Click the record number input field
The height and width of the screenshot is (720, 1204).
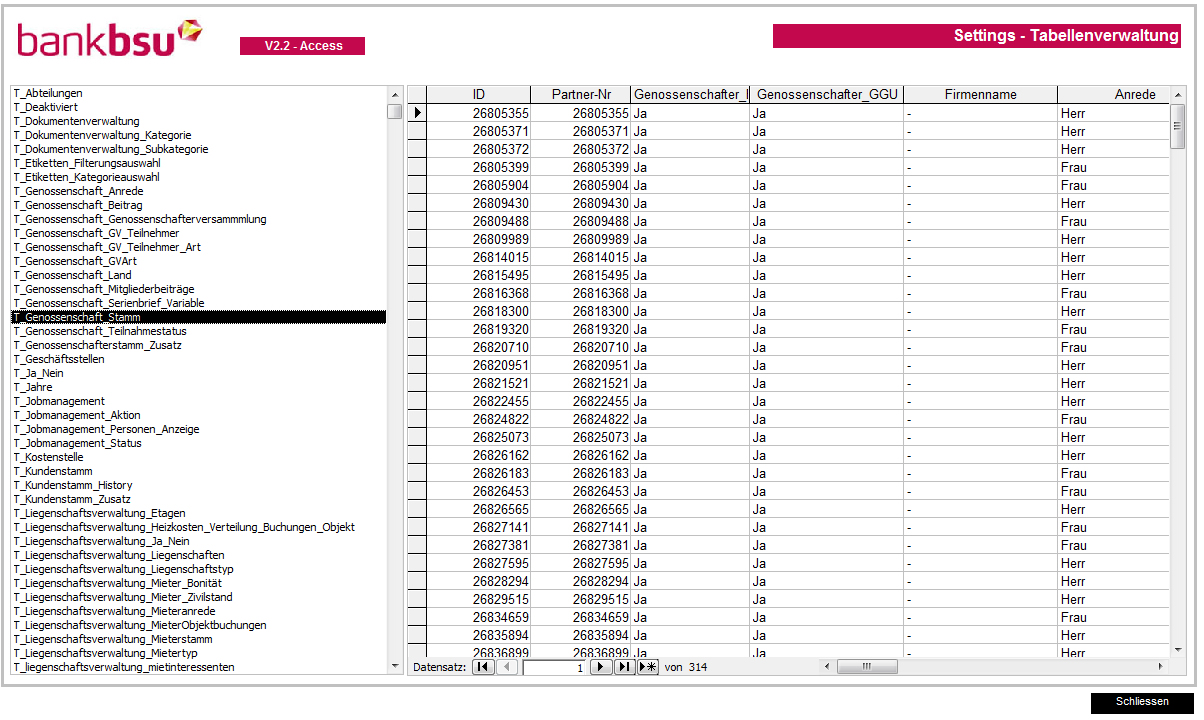(x=555, y=667)
